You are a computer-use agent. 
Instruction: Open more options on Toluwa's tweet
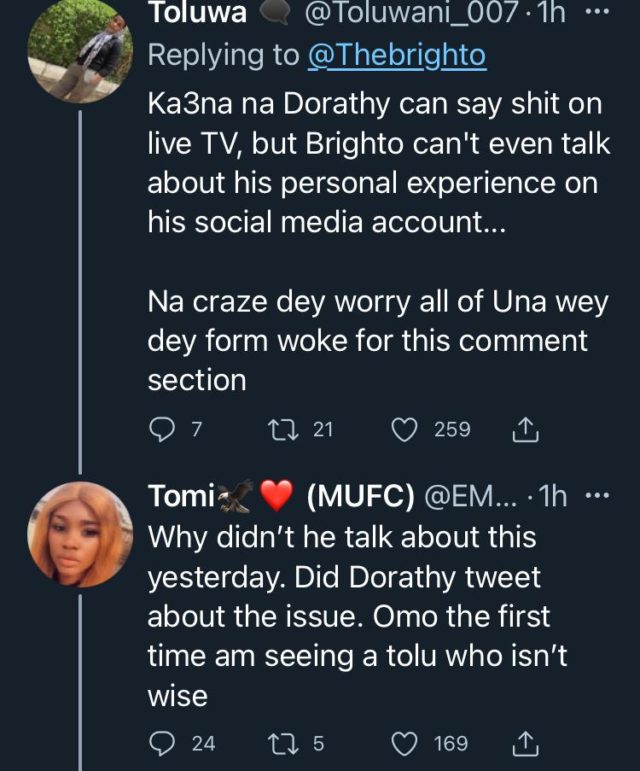[596, 14]
